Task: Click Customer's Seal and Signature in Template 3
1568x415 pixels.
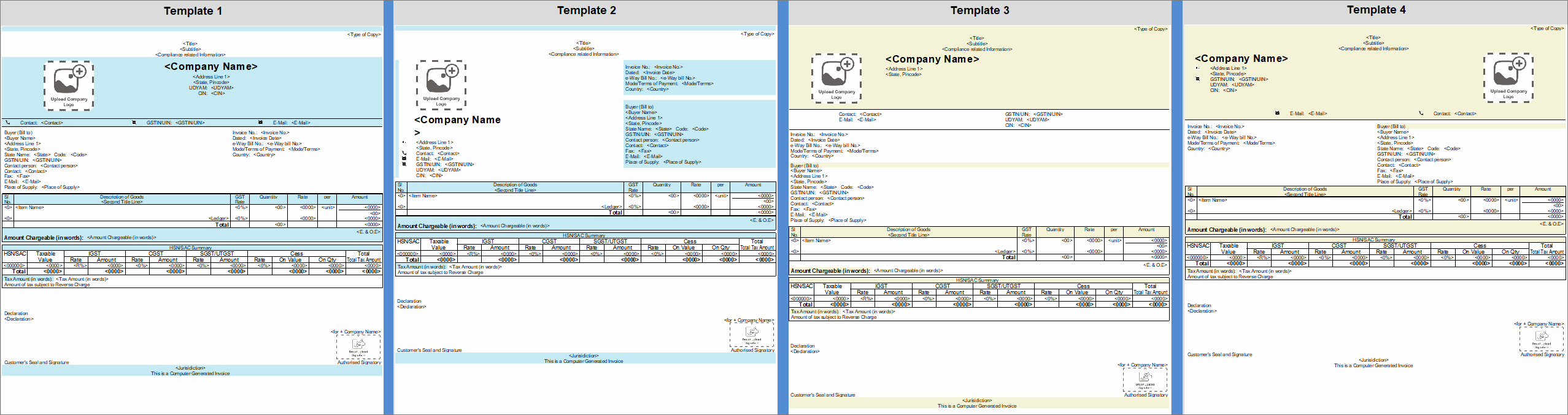Action: click(823, 395)
